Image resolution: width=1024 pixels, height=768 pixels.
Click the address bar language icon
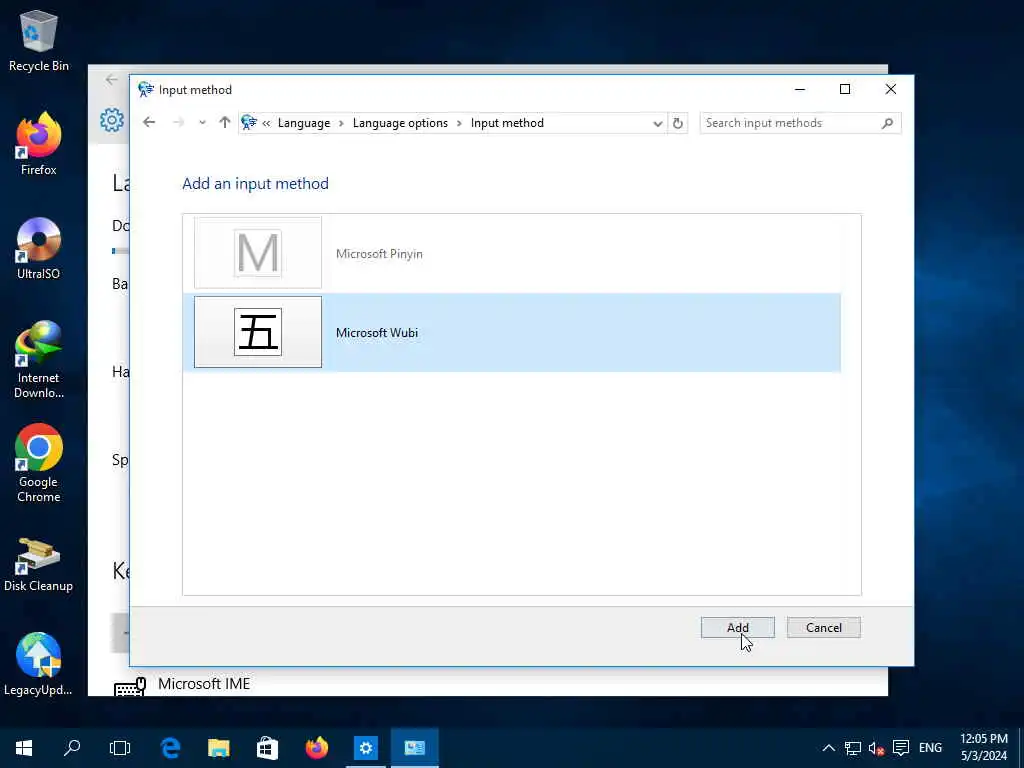(249, 122)
